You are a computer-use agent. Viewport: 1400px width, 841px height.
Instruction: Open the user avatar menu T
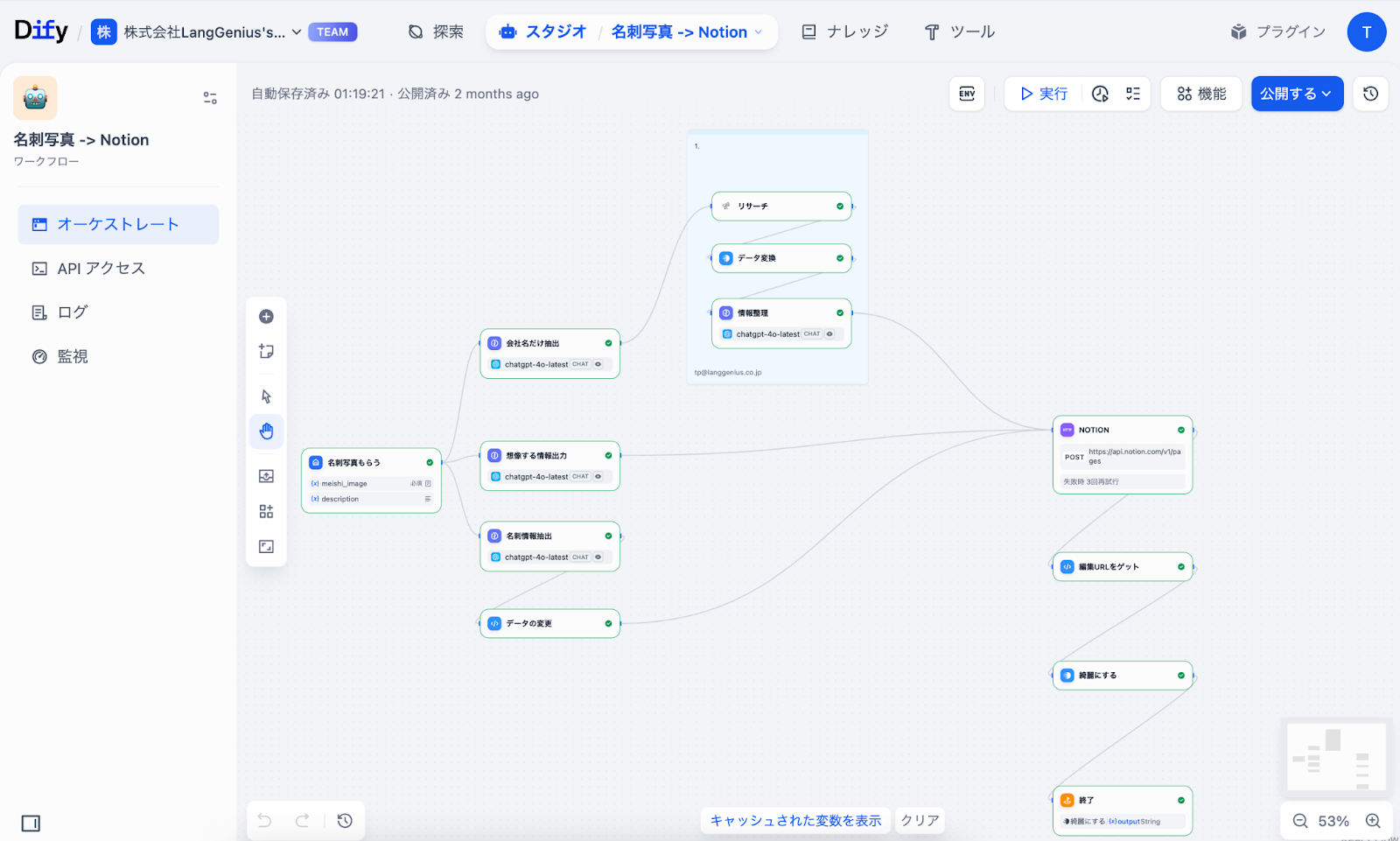(1367, 32)
